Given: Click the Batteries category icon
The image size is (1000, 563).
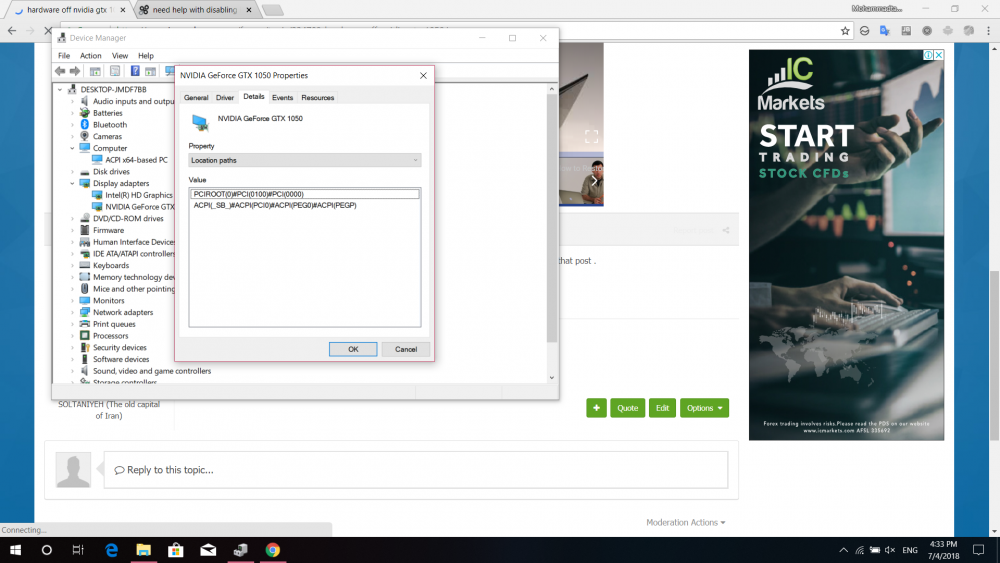Looking at the screenshot, I should click(x=84, y=113).
